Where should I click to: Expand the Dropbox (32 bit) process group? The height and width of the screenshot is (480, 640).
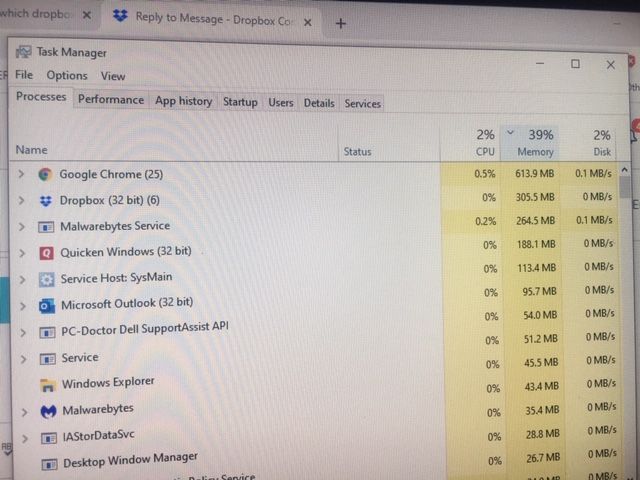[x=21, y=200]
